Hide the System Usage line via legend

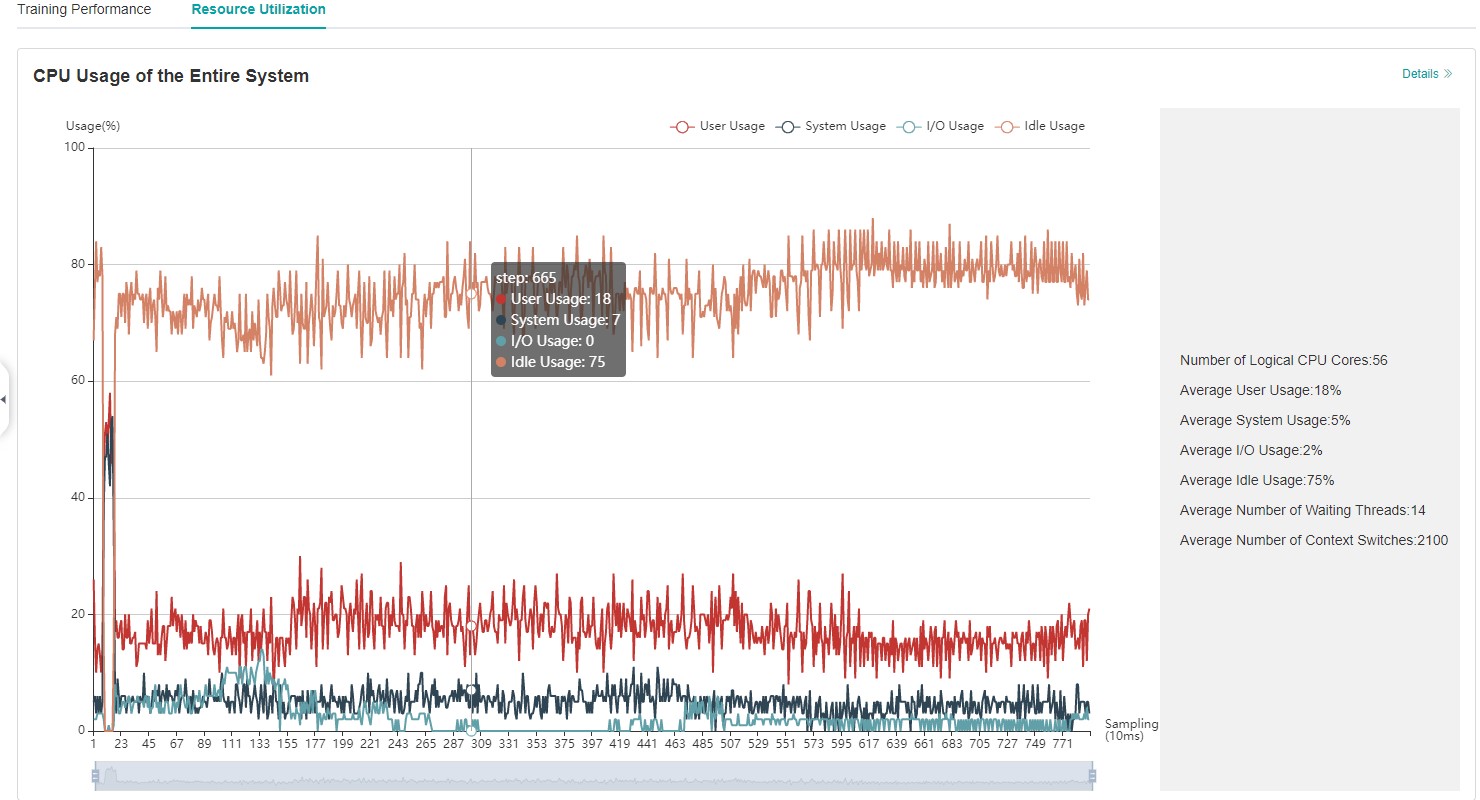(x=831, y=127)
